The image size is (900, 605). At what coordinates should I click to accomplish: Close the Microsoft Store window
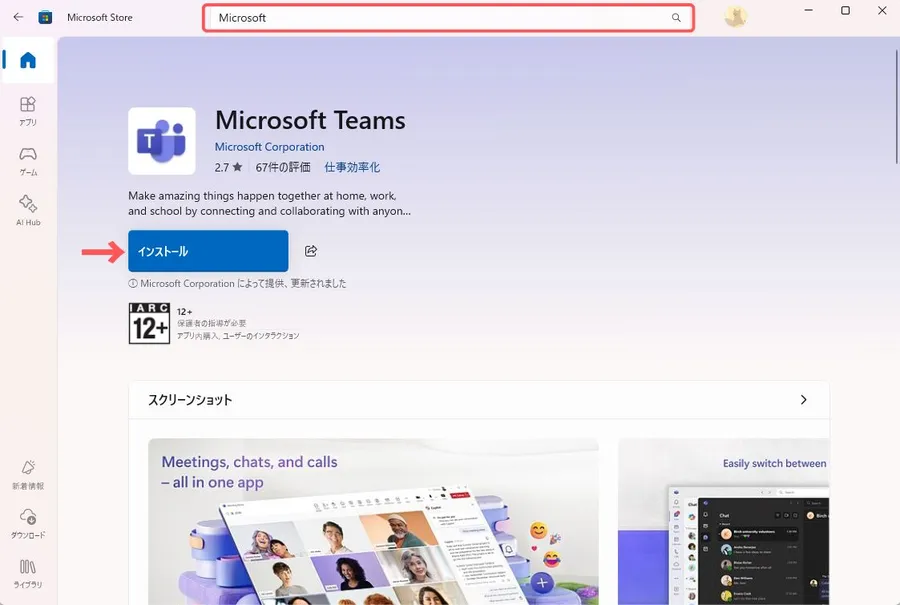pyautogui.click(x=882, y=10)
